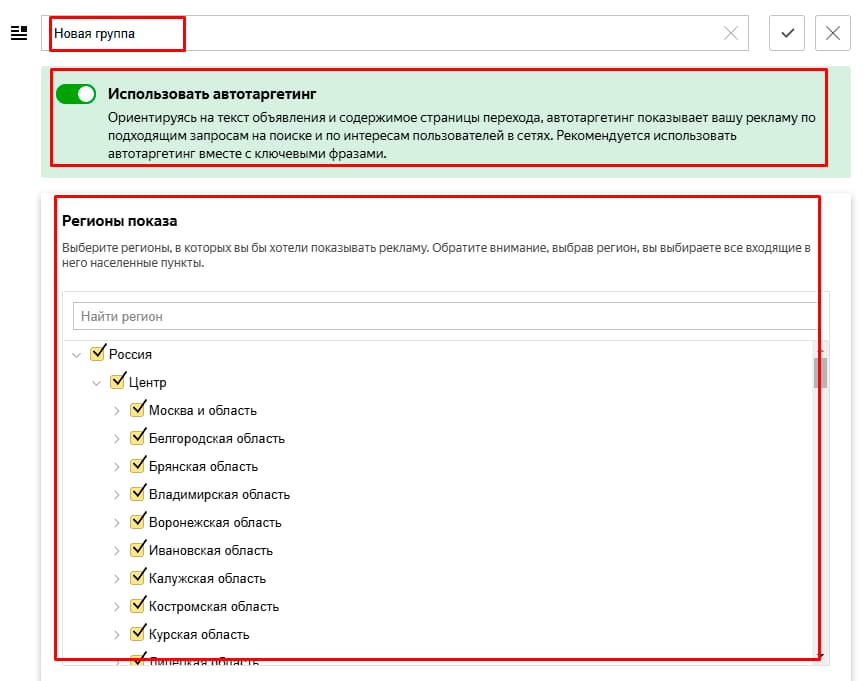The image size is (865, 681).
Task: Uncheck Воронежская область checkbox
Action: click(x=138, y=521)
